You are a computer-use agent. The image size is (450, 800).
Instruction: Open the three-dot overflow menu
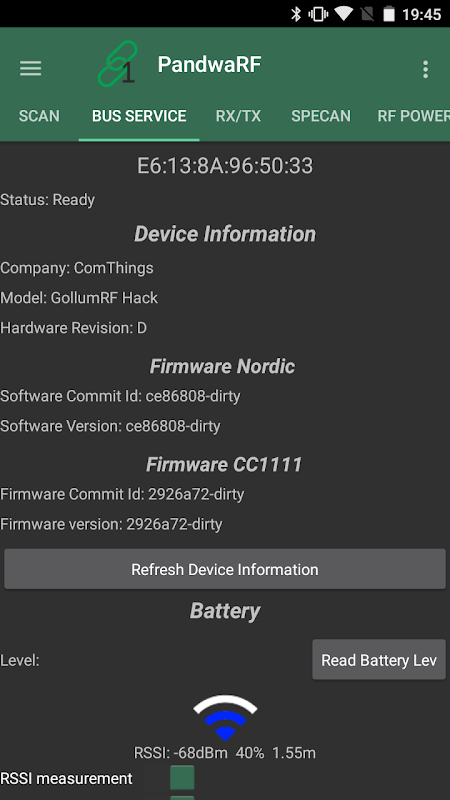[x=426, y=69]
